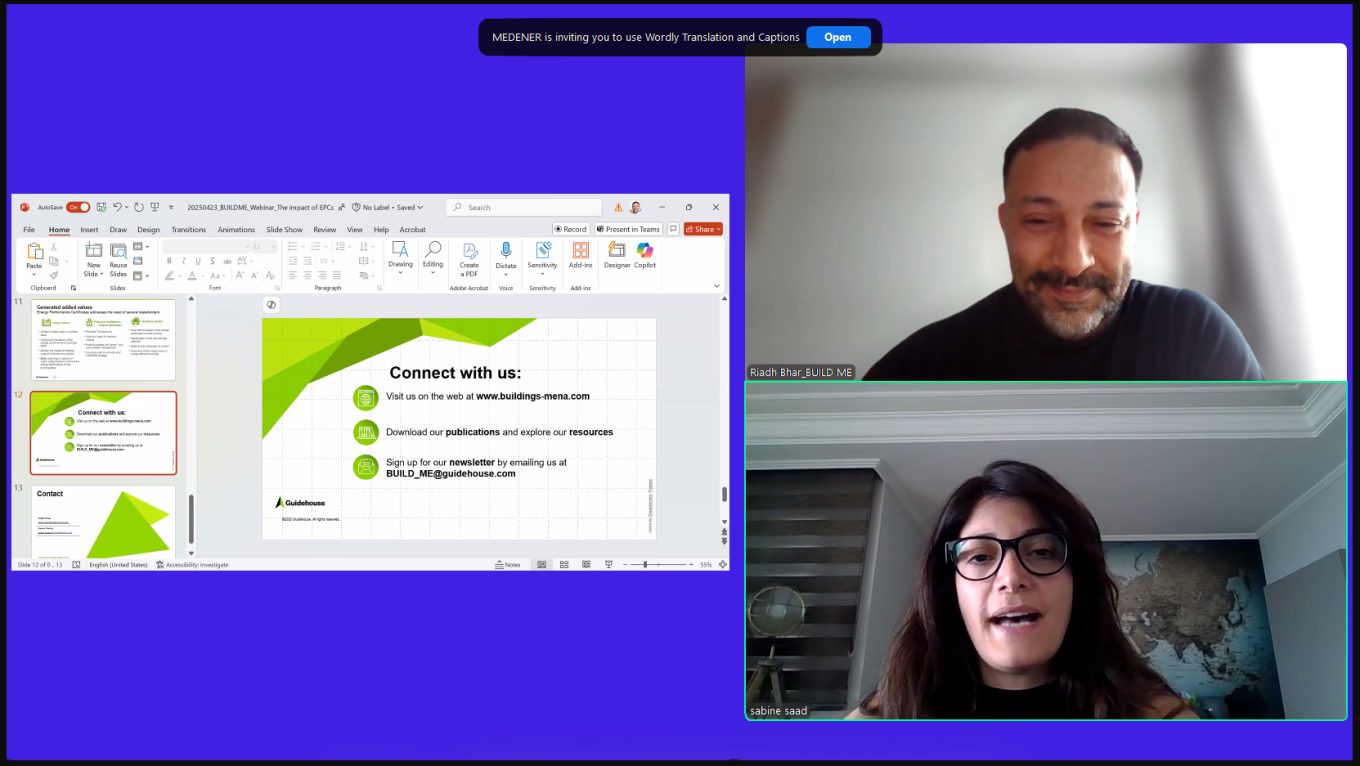The image size is (1360, 766).
Task: Expand Customize Quick Access Toolbar arrow
Action: (171, 208)
